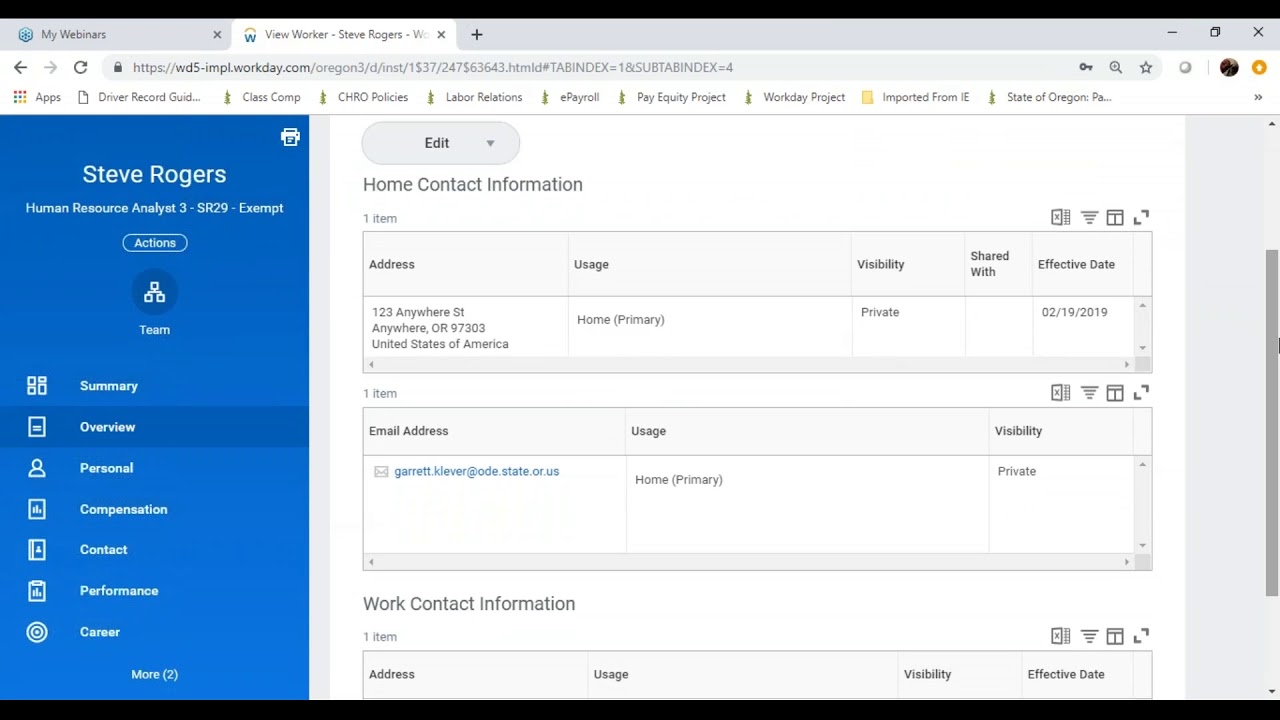Open the Imported From IE bookmarks folder

[915, 97]
